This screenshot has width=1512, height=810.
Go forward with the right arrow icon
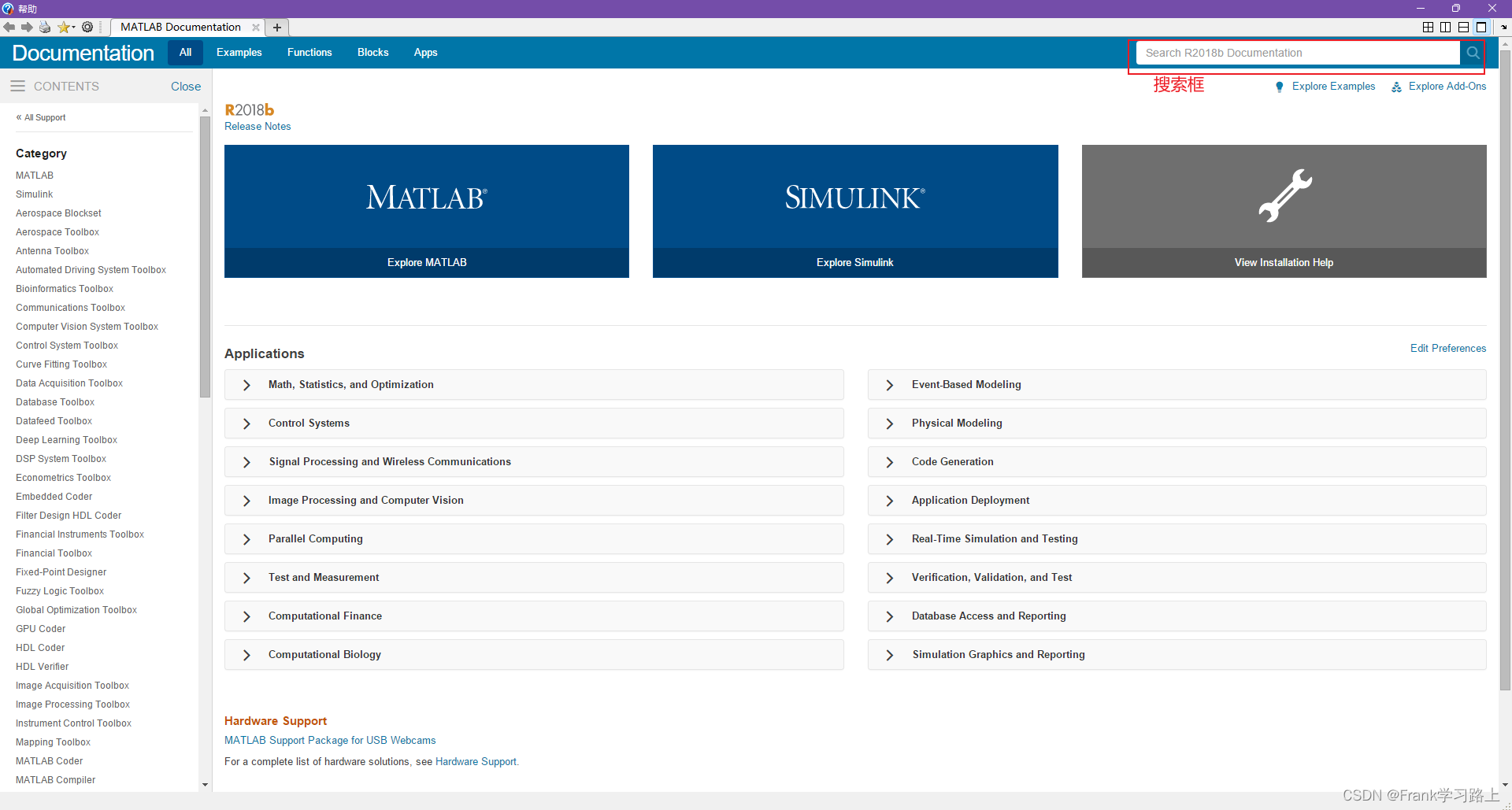click(x=27, y=27)
